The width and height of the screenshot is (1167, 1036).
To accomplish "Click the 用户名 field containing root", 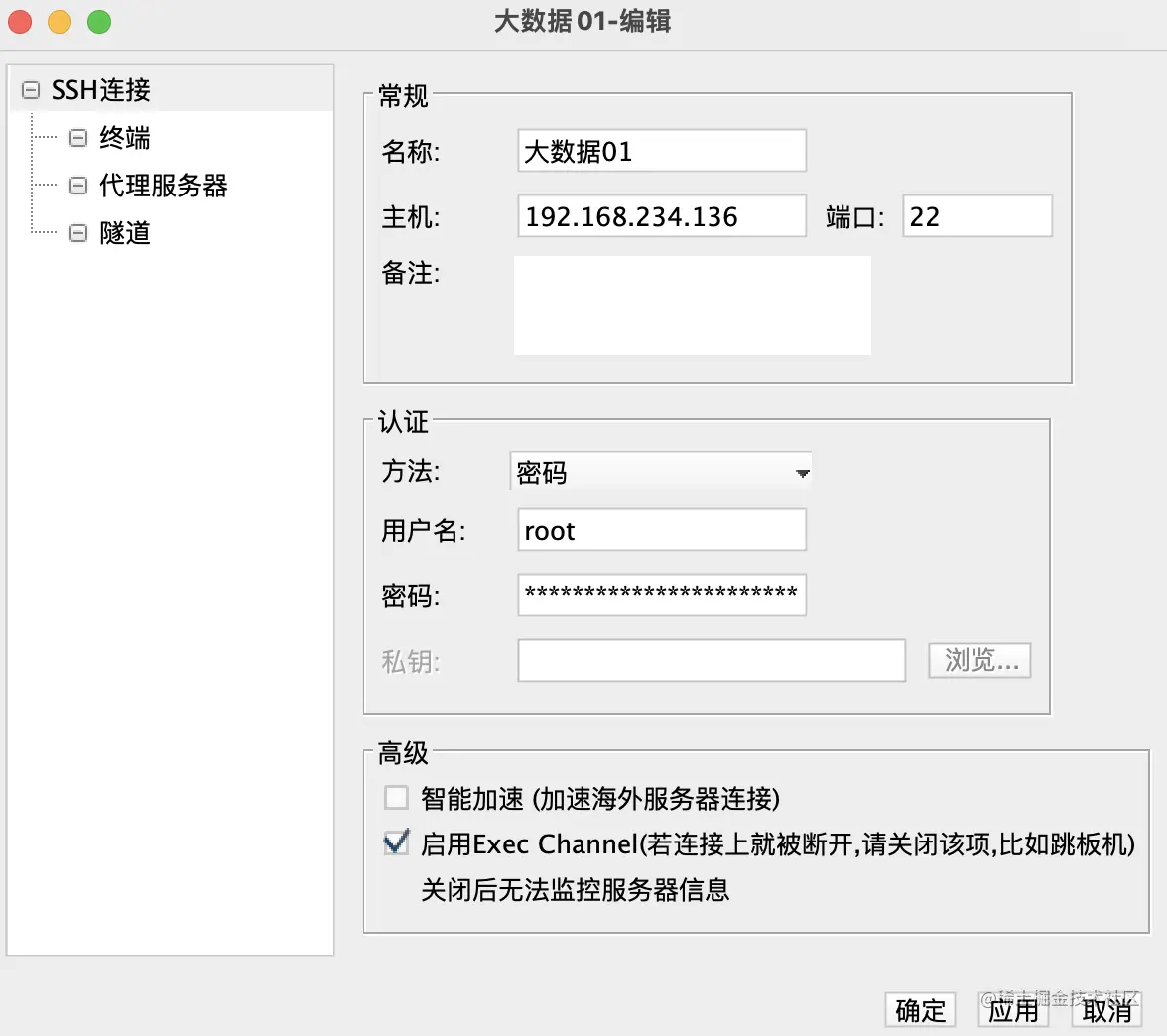I will click(x=662, y=530).
